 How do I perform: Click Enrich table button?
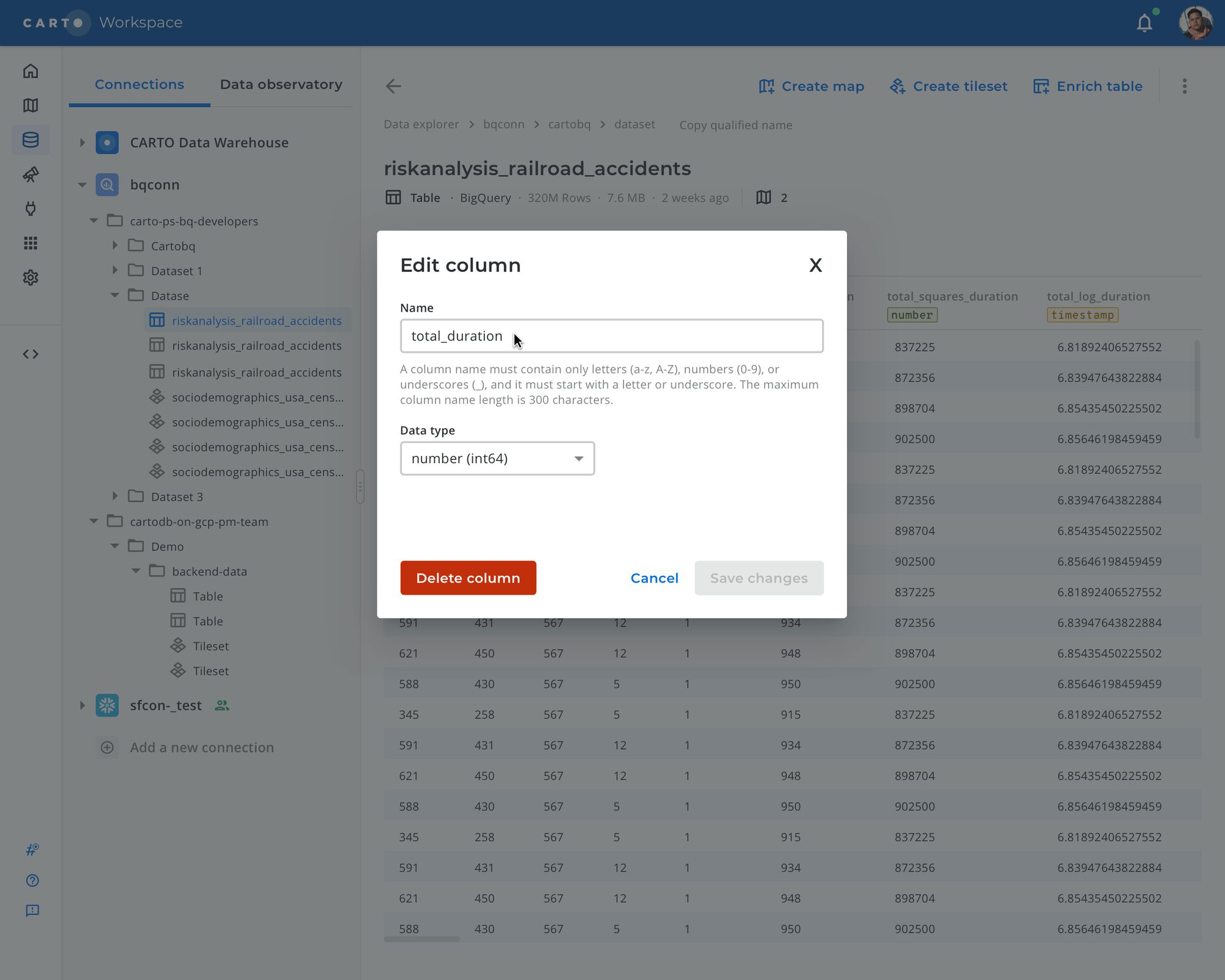(1088, 86)
